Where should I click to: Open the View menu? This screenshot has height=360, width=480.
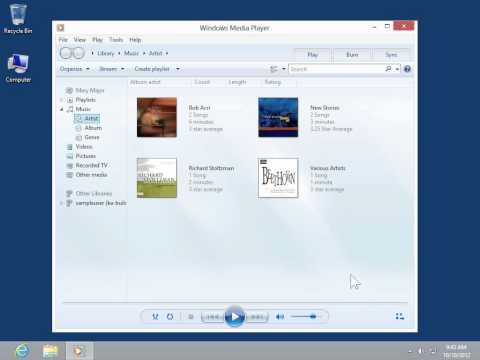[80, 40]
